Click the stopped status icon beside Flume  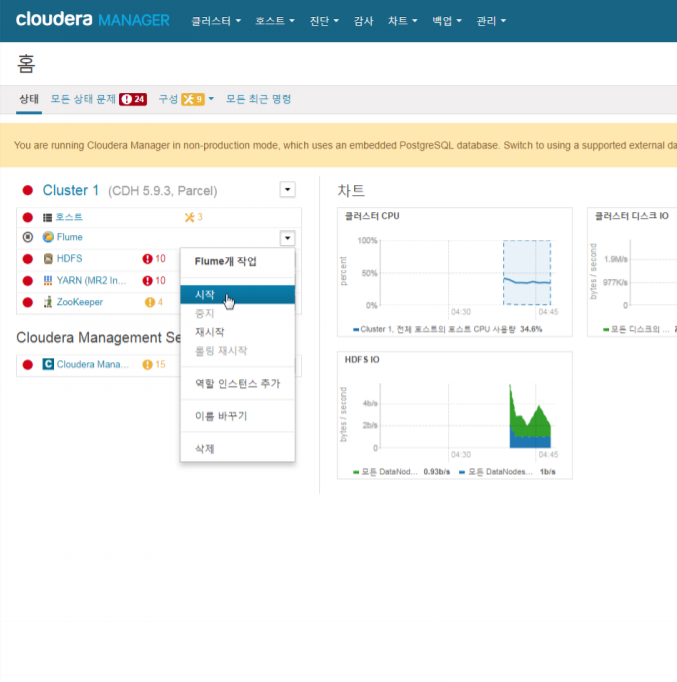[28, 237]
